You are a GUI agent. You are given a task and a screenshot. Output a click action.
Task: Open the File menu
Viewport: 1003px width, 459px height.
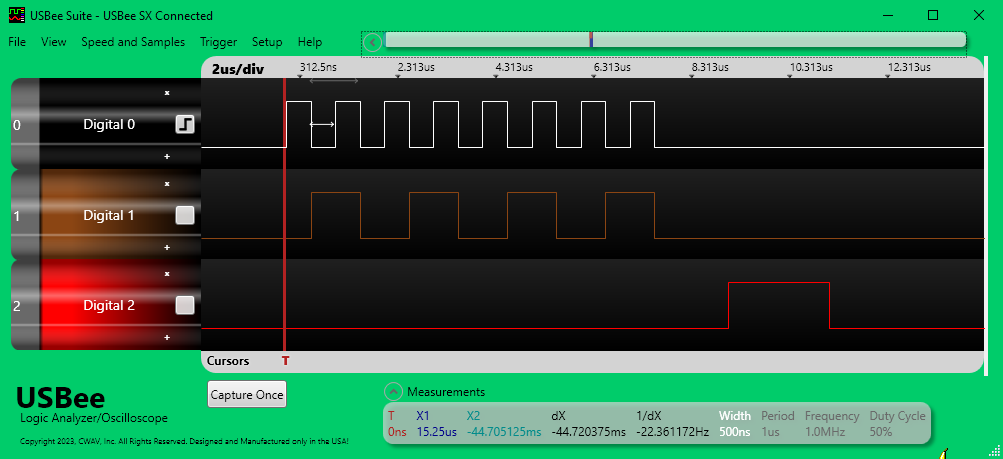[x=17, y=42]
